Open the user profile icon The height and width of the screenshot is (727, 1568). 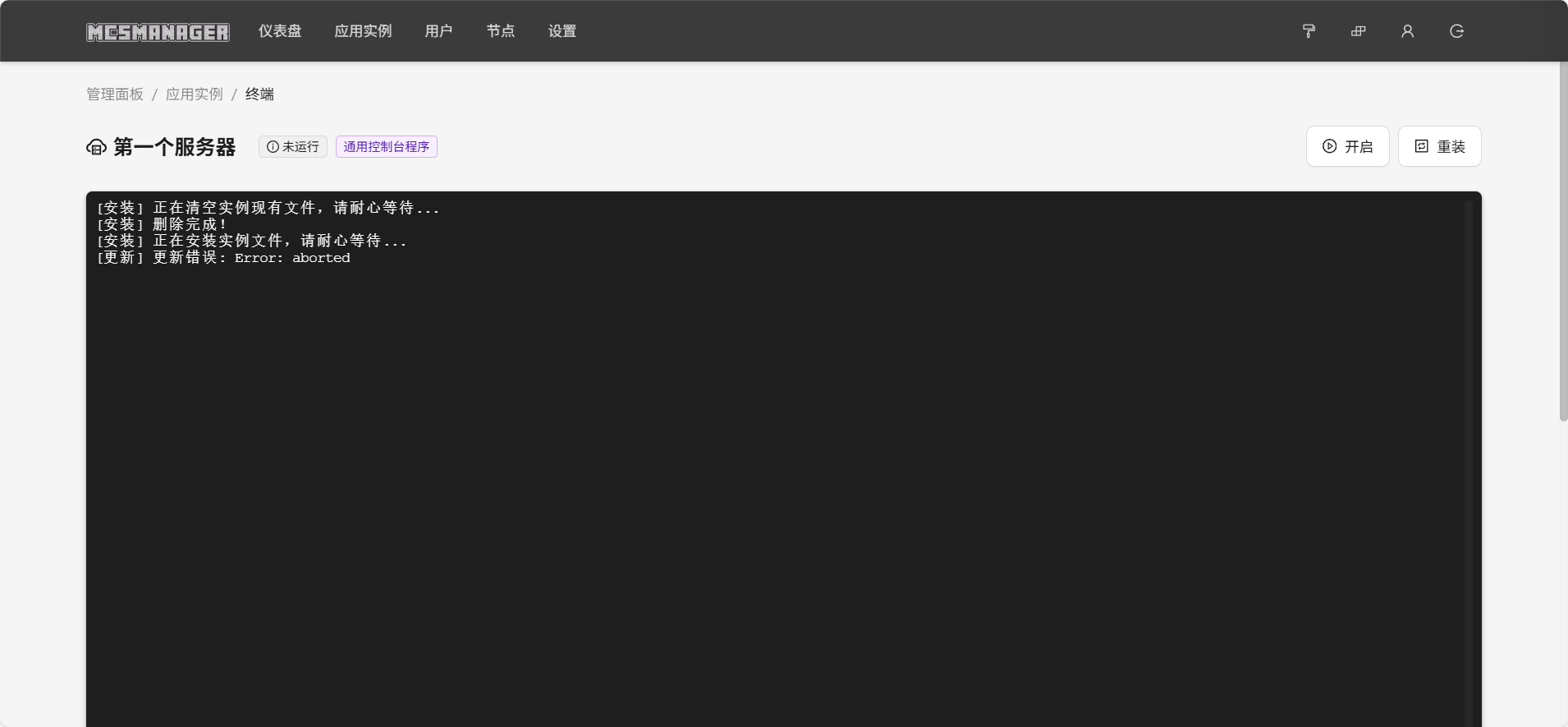tap(1407, 31)
